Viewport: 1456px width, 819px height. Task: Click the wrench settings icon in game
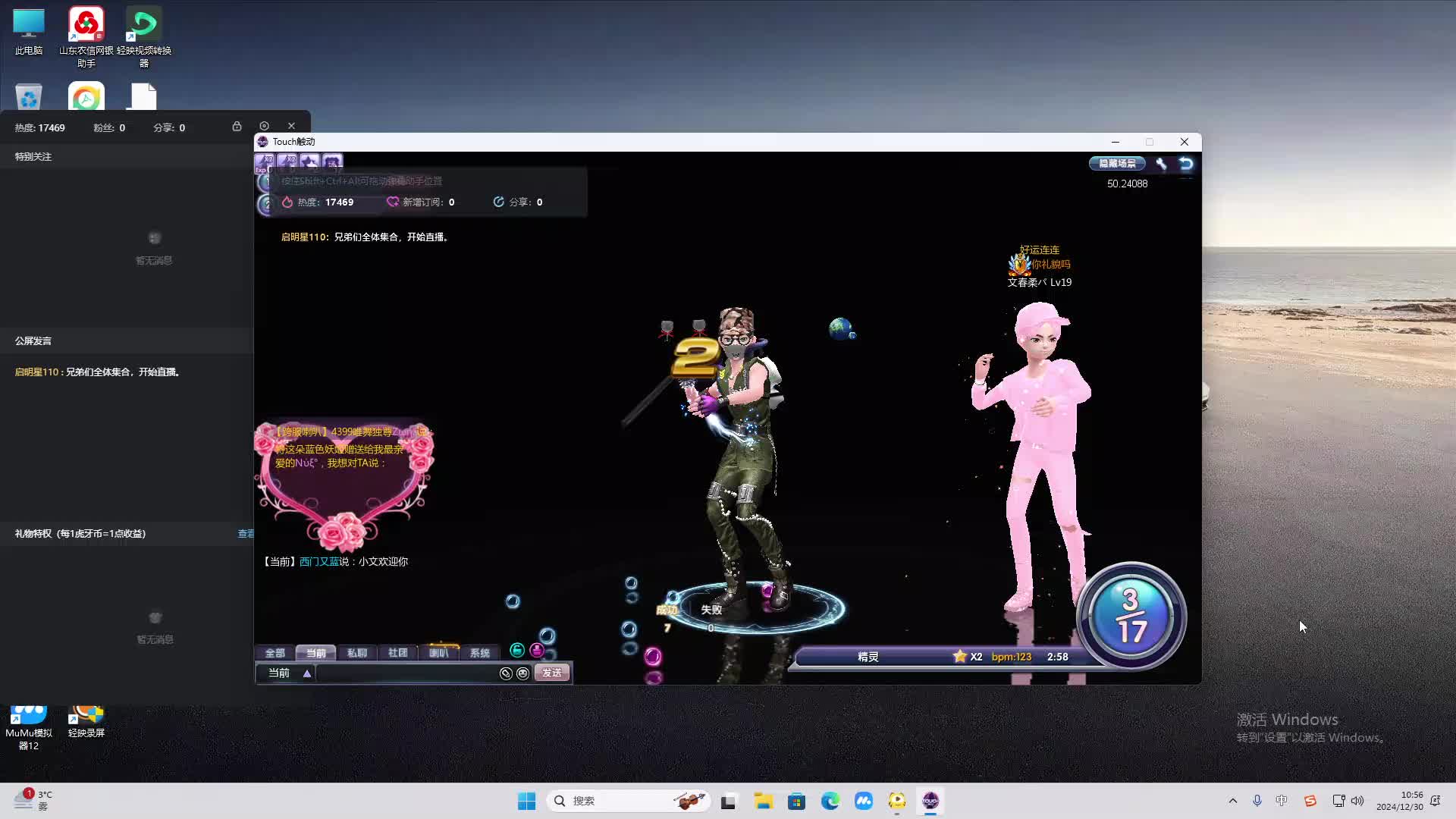[1161, 164]
